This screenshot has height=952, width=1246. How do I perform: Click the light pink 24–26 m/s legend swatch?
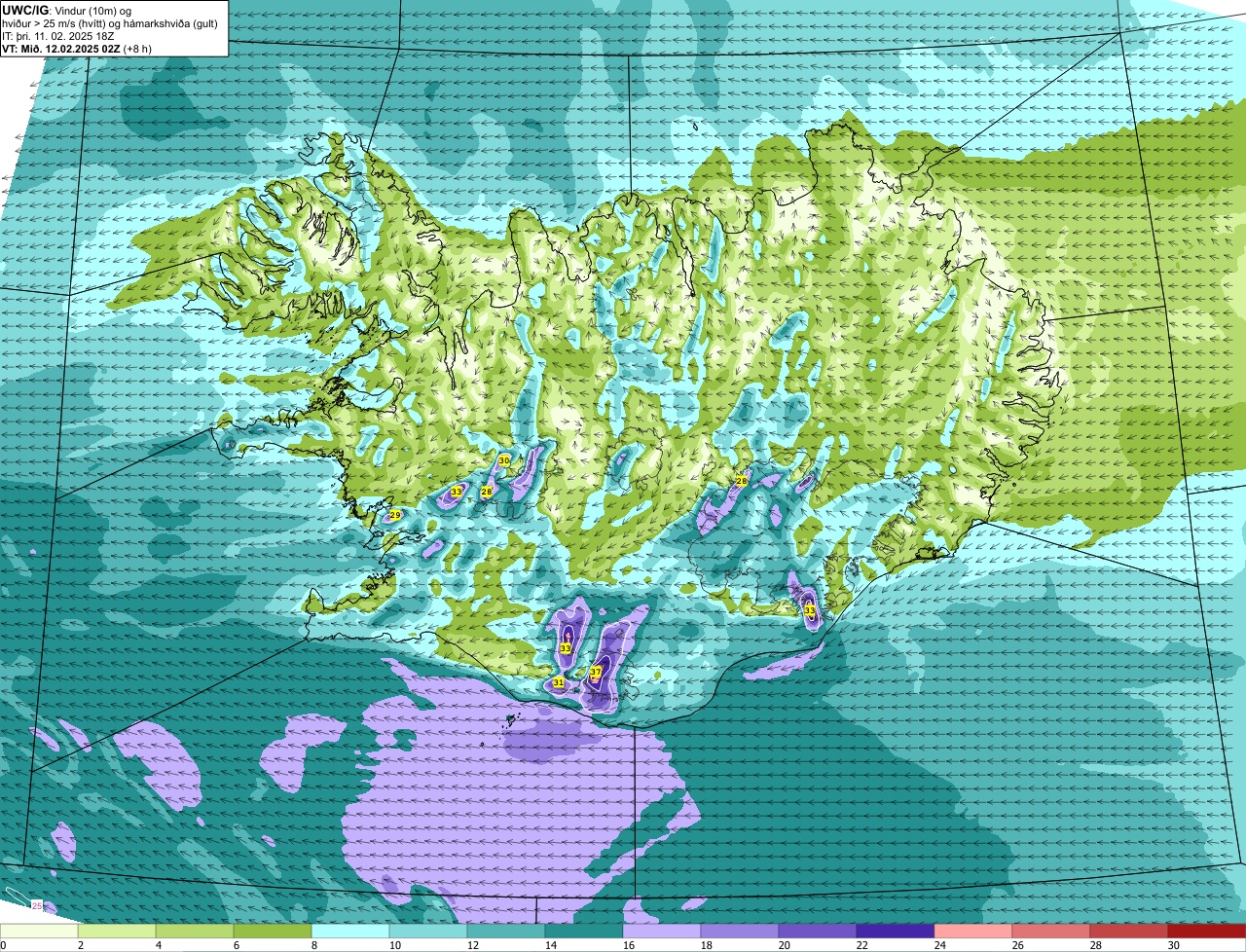point(973,932)
